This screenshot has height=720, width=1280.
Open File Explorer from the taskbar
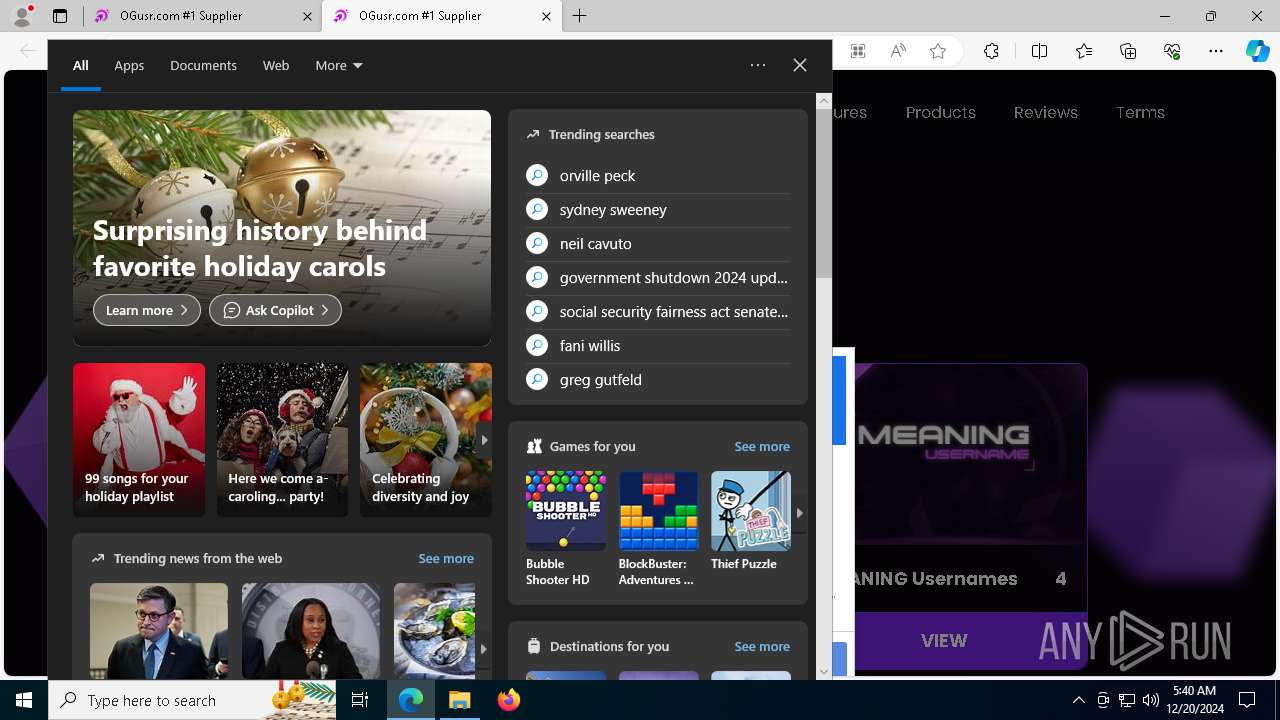point(460,701)
